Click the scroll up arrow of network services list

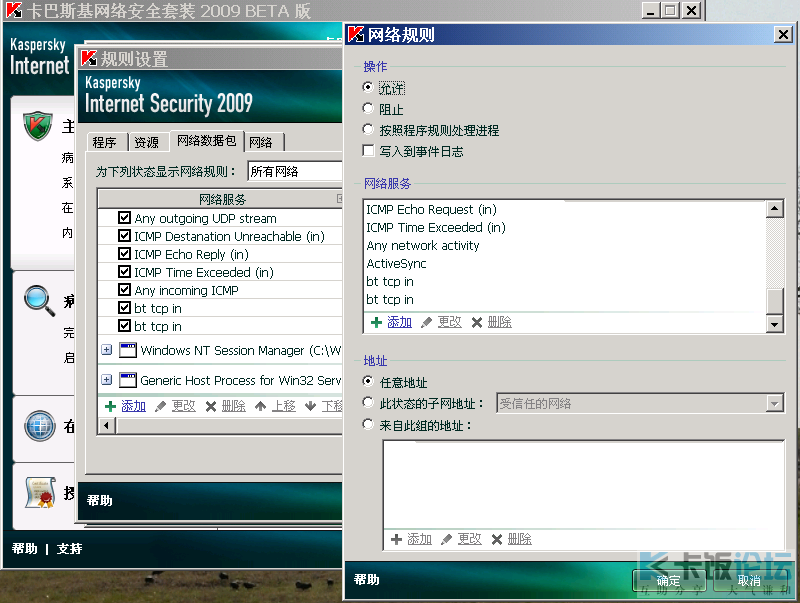775,209
